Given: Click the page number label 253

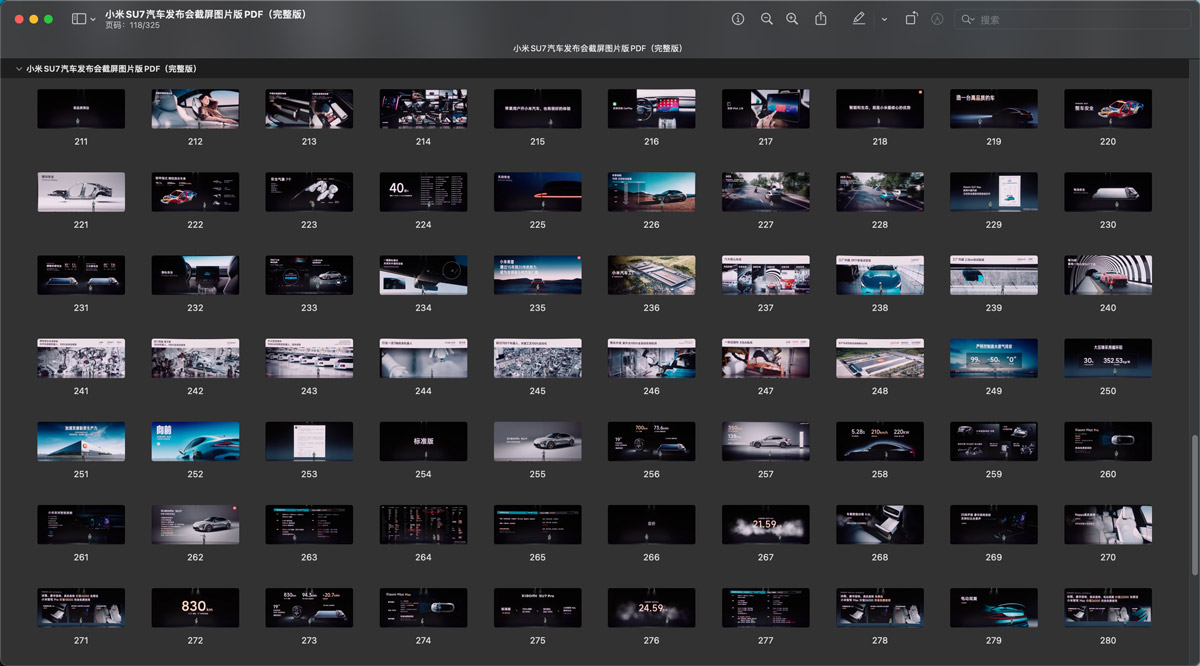Looking at the screenshot, I should pos(309,474).
